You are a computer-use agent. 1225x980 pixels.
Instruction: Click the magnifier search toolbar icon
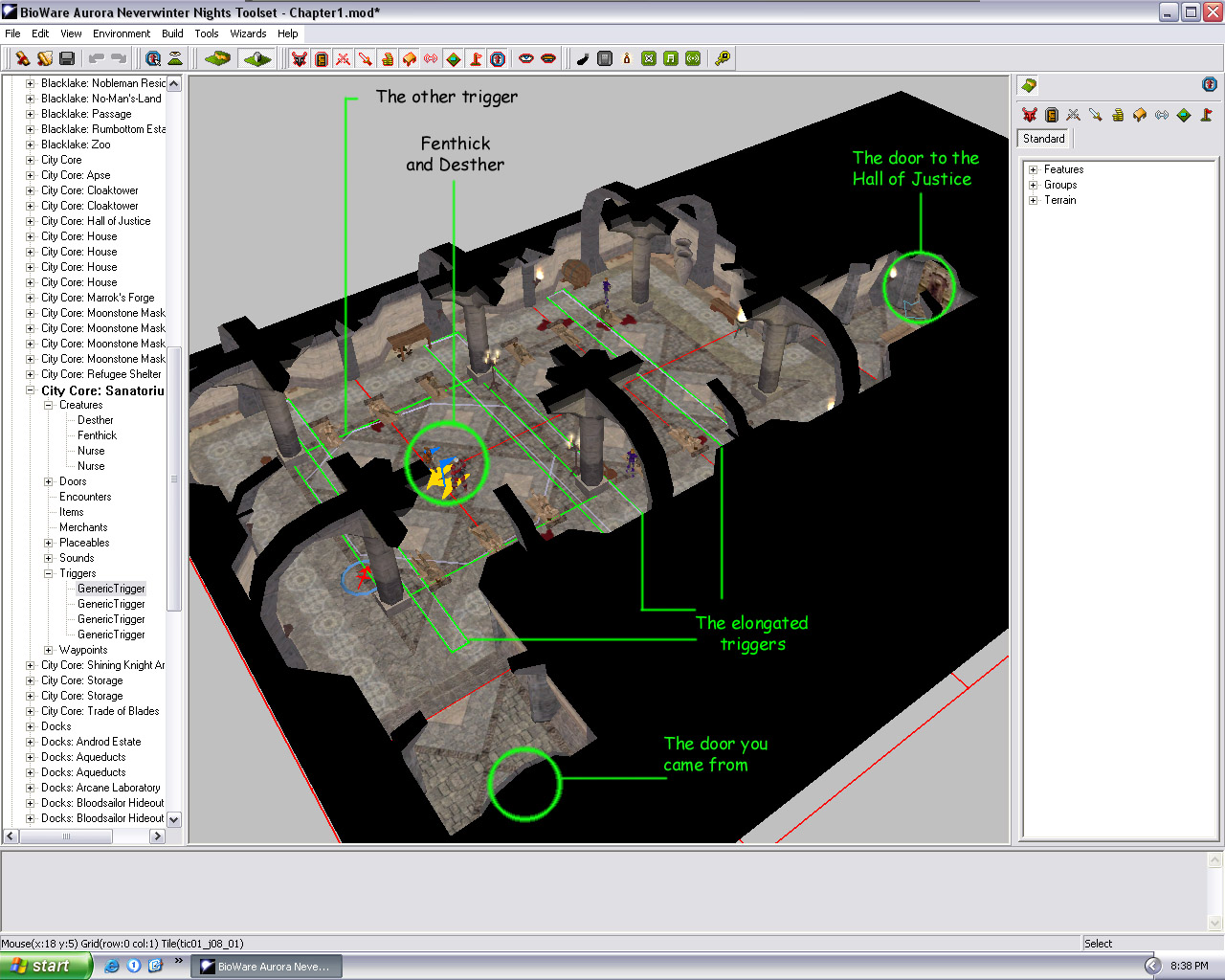(x=153, y=58)
